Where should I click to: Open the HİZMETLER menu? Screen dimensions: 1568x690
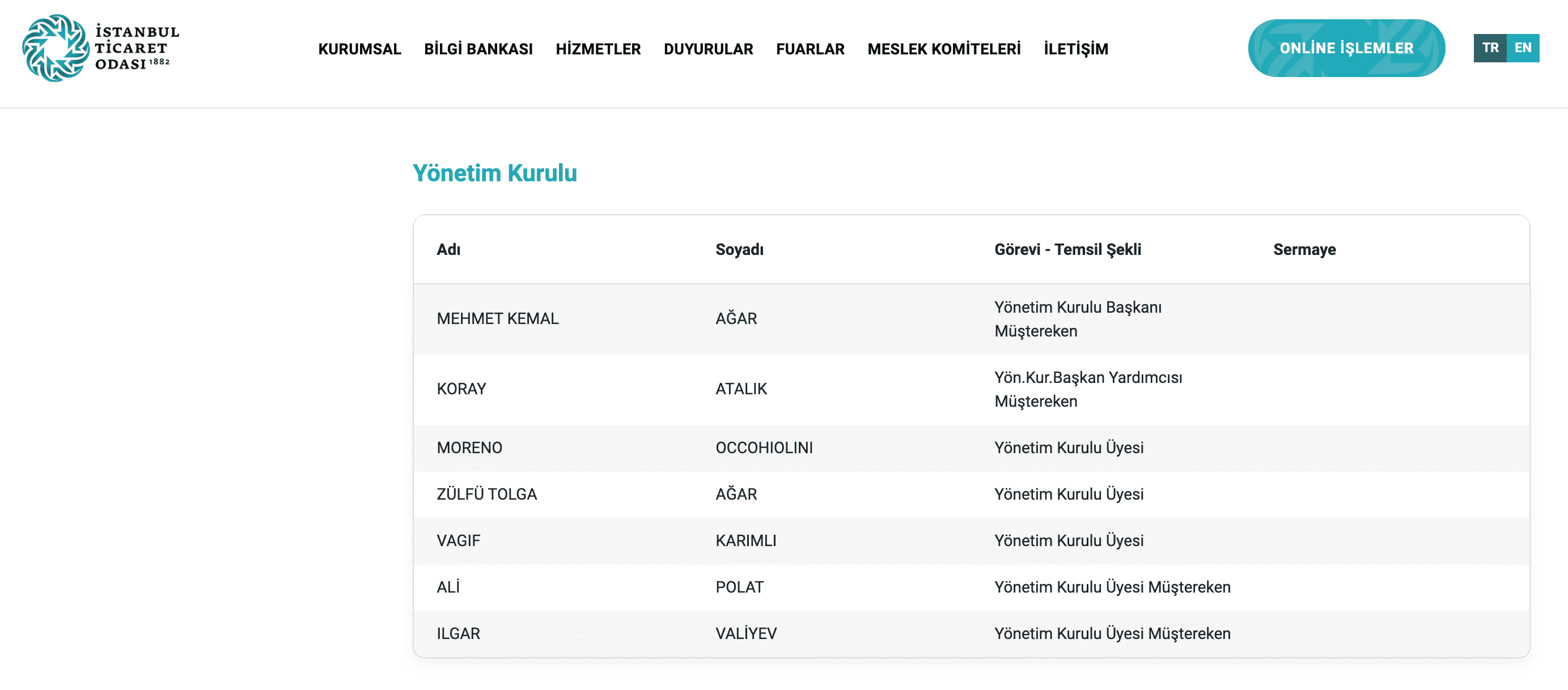click(x=599, y=49)
